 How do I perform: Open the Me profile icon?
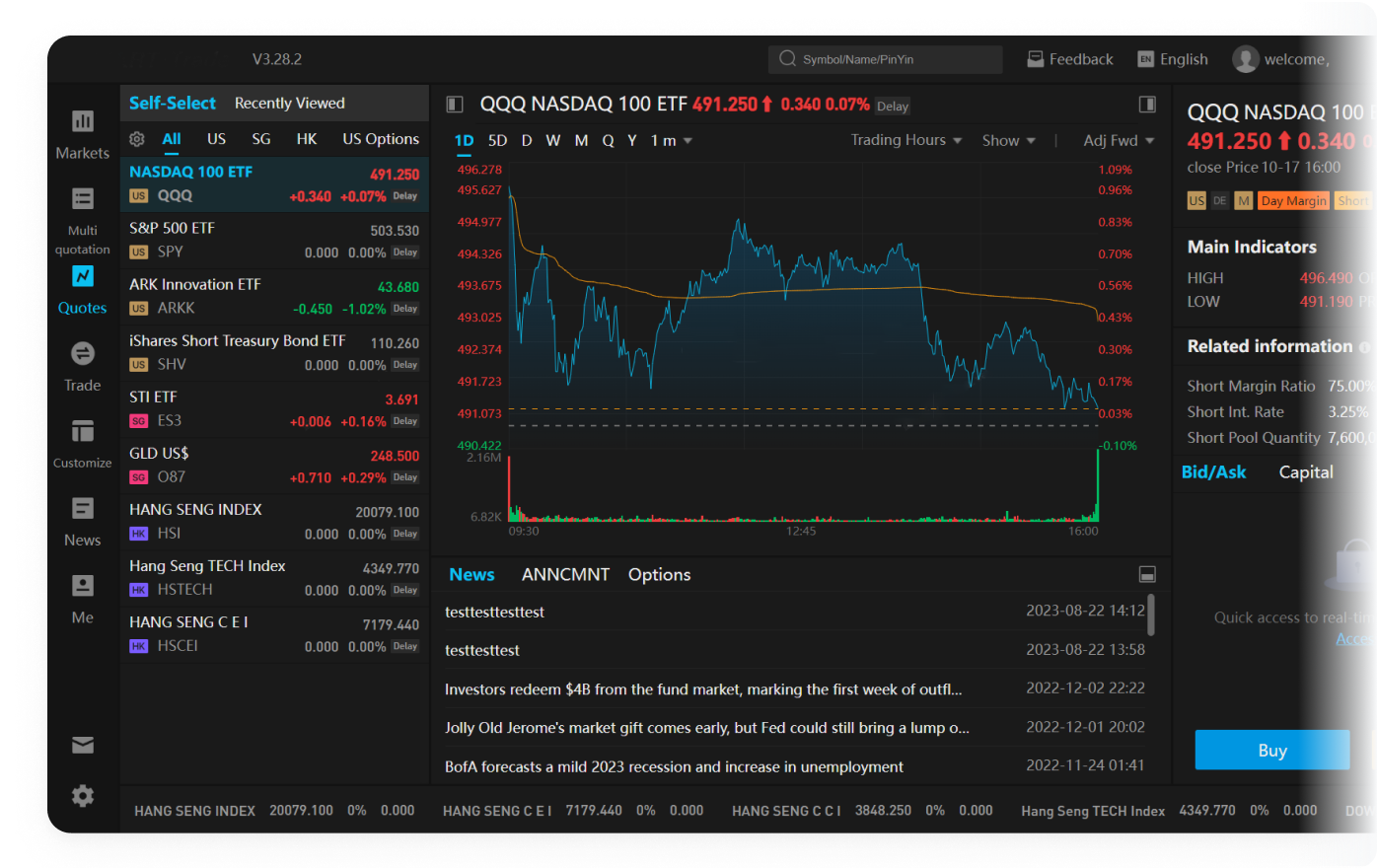pyautogui.click(x=83, y=585)
